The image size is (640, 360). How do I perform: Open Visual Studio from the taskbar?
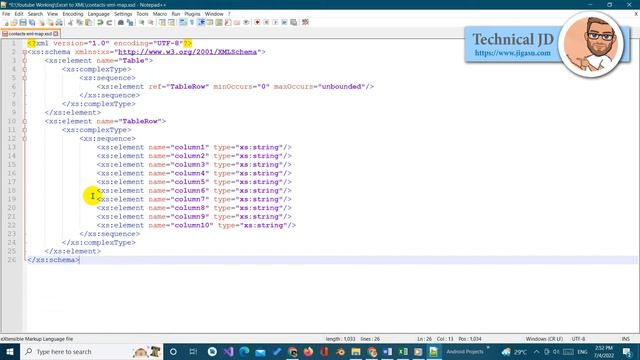pos(228,351)
